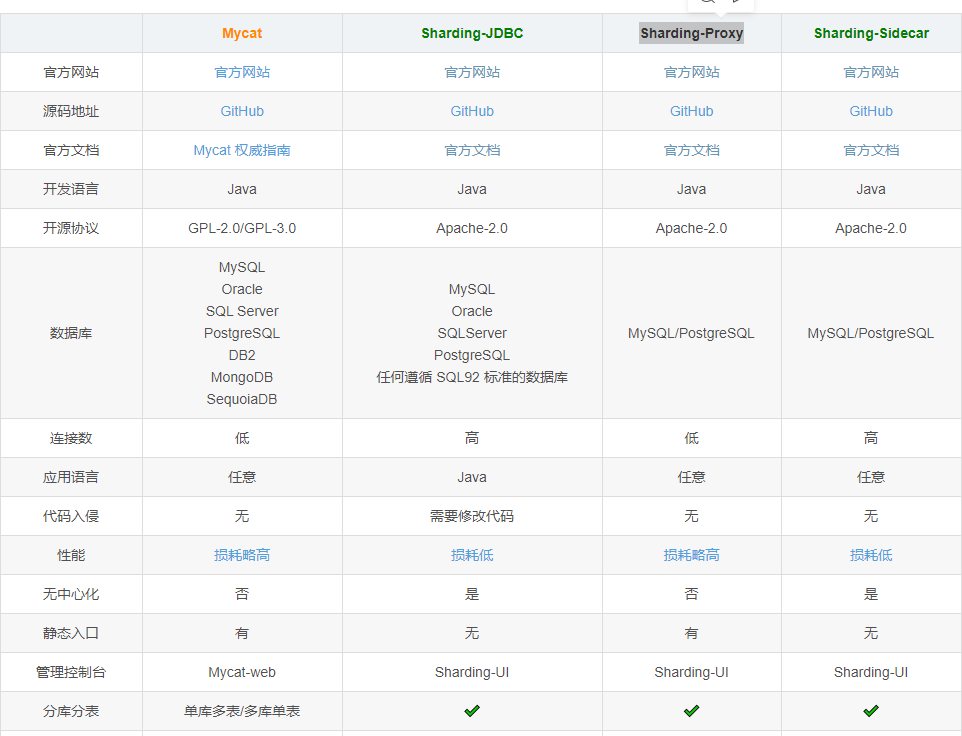Click SequoiaDB in Mycat database list
962x736 pixels.
[x=242, y=399]
